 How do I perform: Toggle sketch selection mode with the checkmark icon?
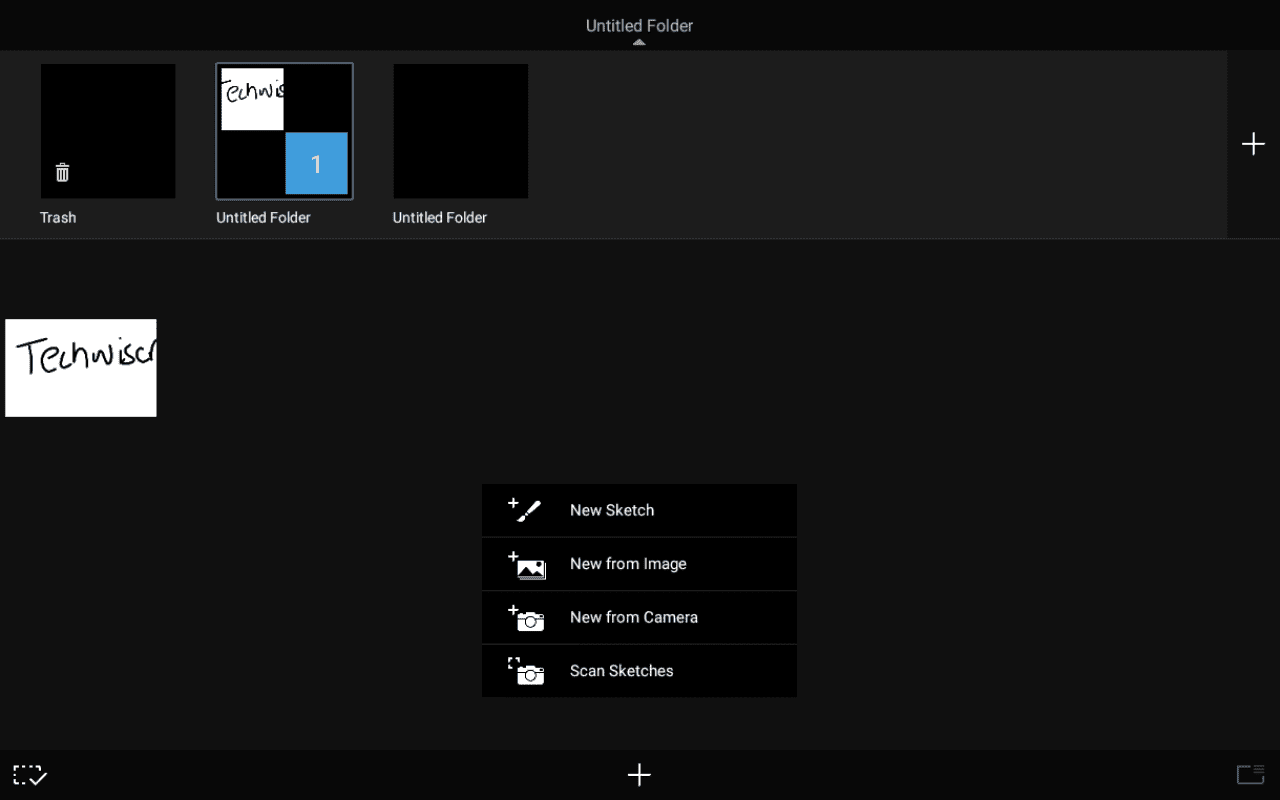[x=29, y=775]
